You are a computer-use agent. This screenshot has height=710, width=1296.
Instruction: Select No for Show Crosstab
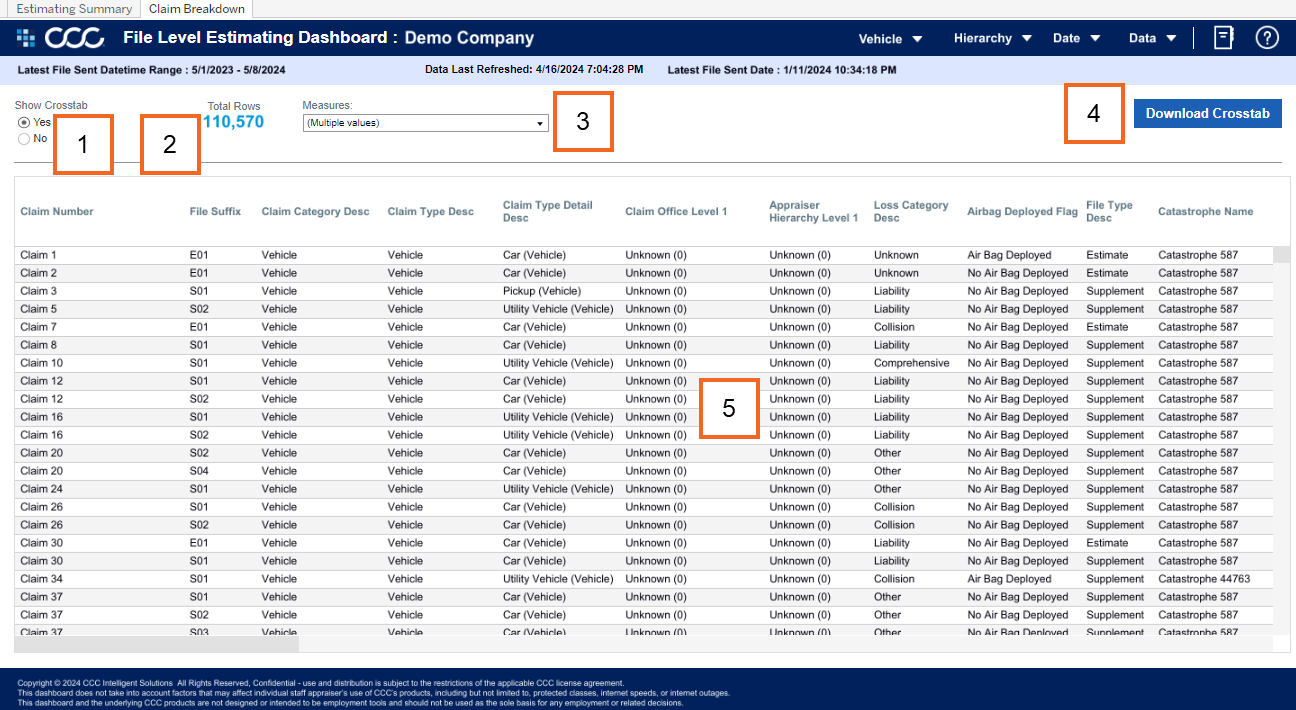24,139
